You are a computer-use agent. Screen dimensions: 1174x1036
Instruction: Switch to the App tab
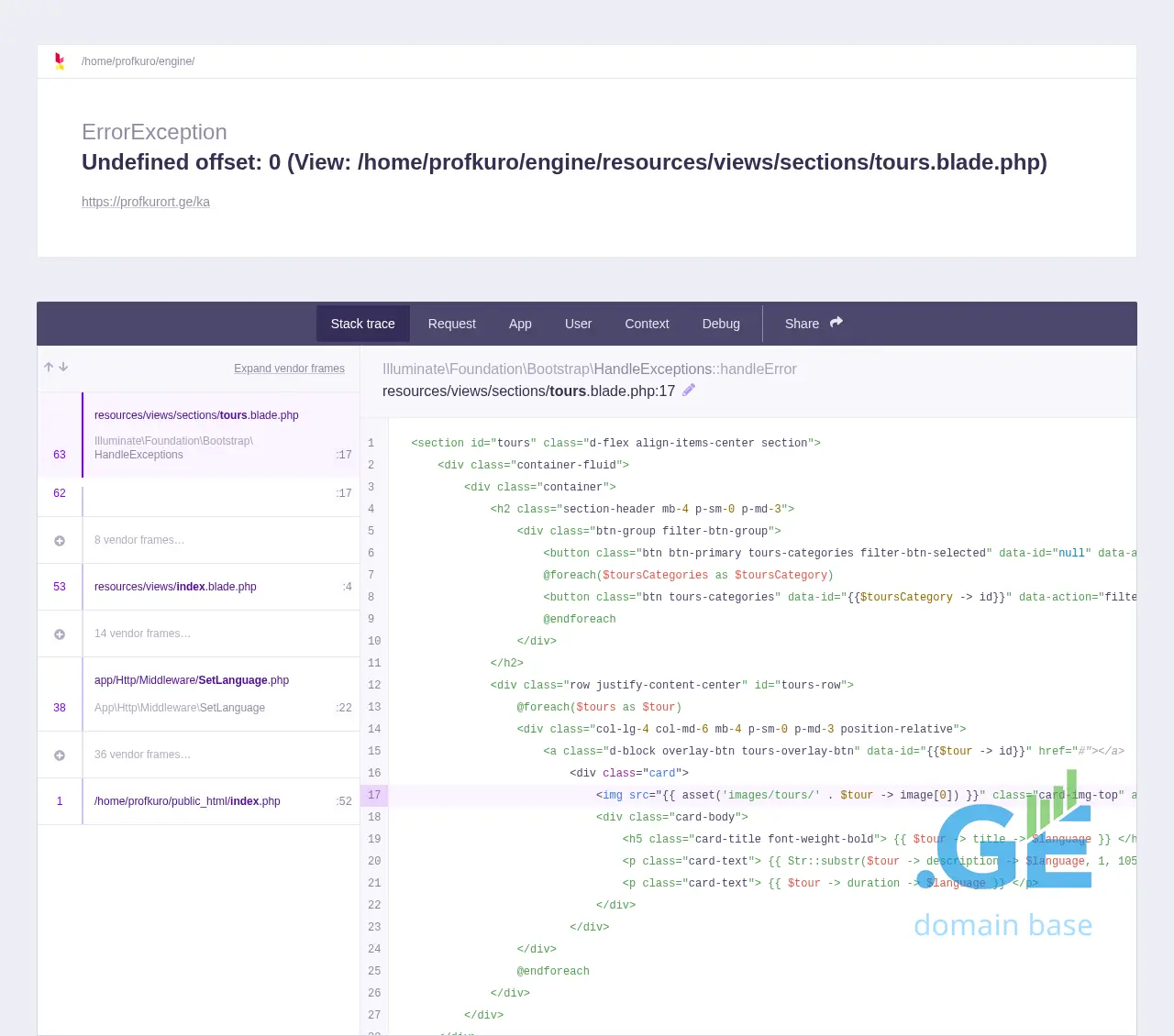[520, 324]
